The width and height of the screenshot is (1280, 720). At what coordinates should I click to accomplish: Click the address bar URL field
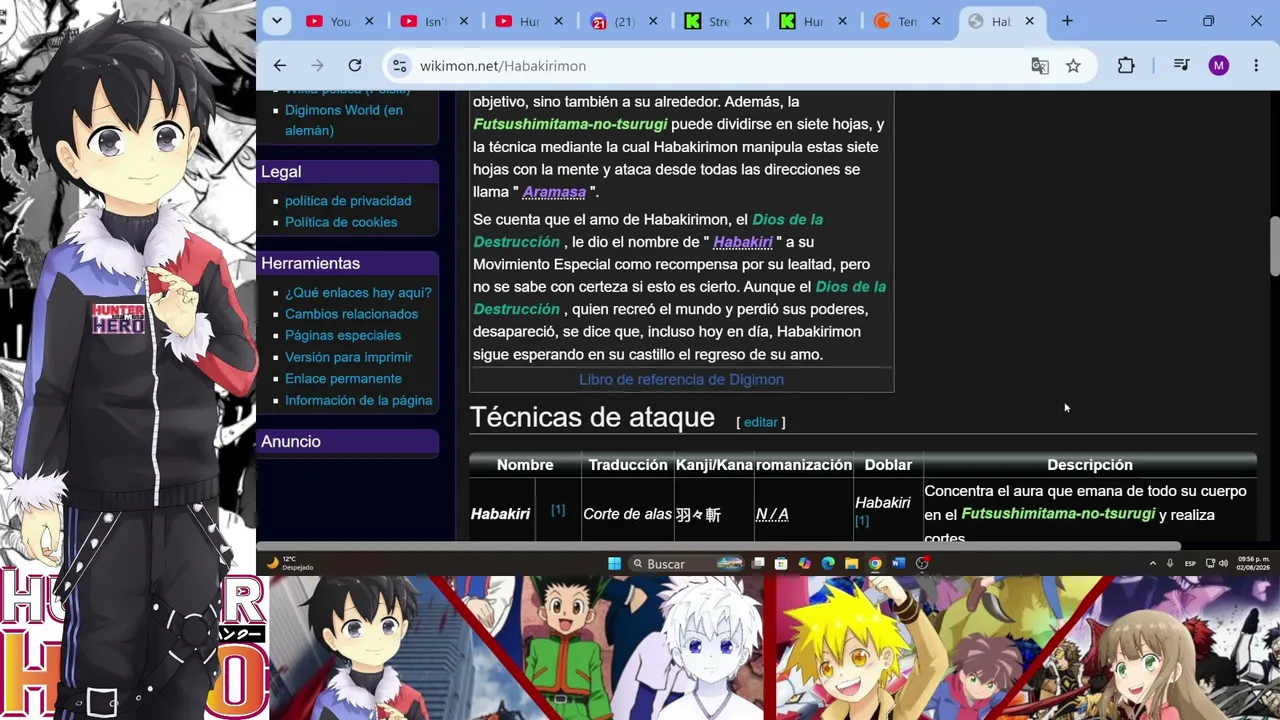(x=700, y=66)
